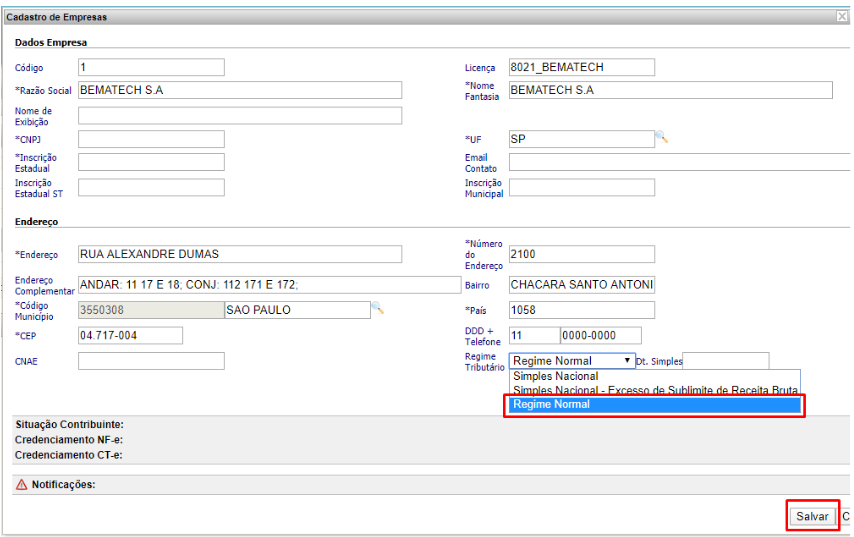Select the highlighted Regime Normal option
The image size is (854, 537).
(x=655, y=405)
